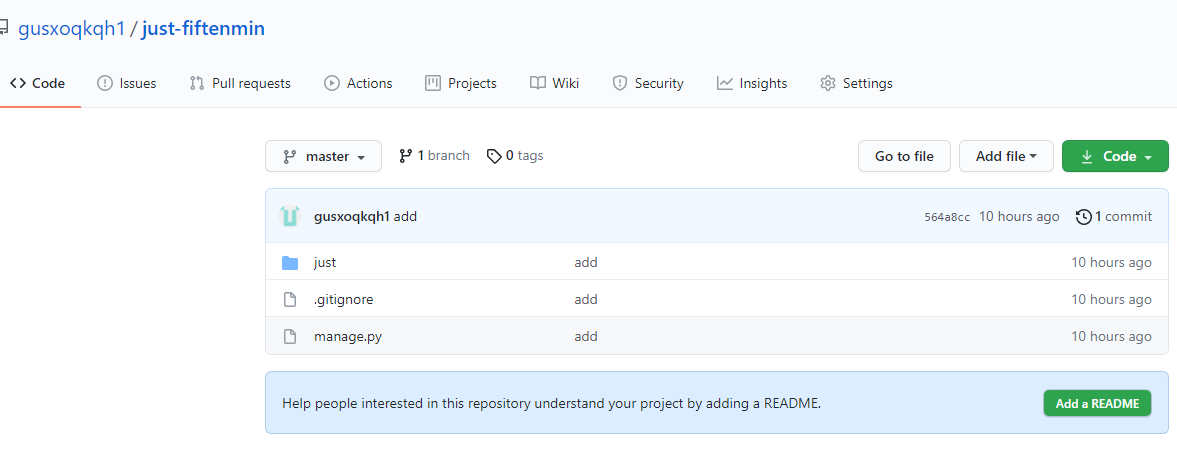
Task: Open the Pull requests tab
Action: (240, 84)
